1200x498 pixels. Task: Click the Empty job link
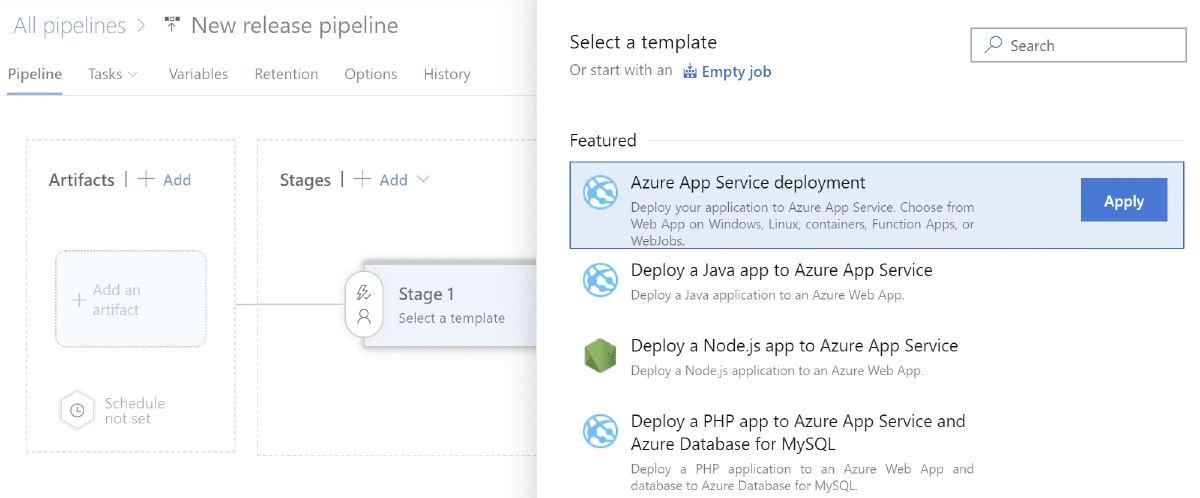click(x=736, y=72)
